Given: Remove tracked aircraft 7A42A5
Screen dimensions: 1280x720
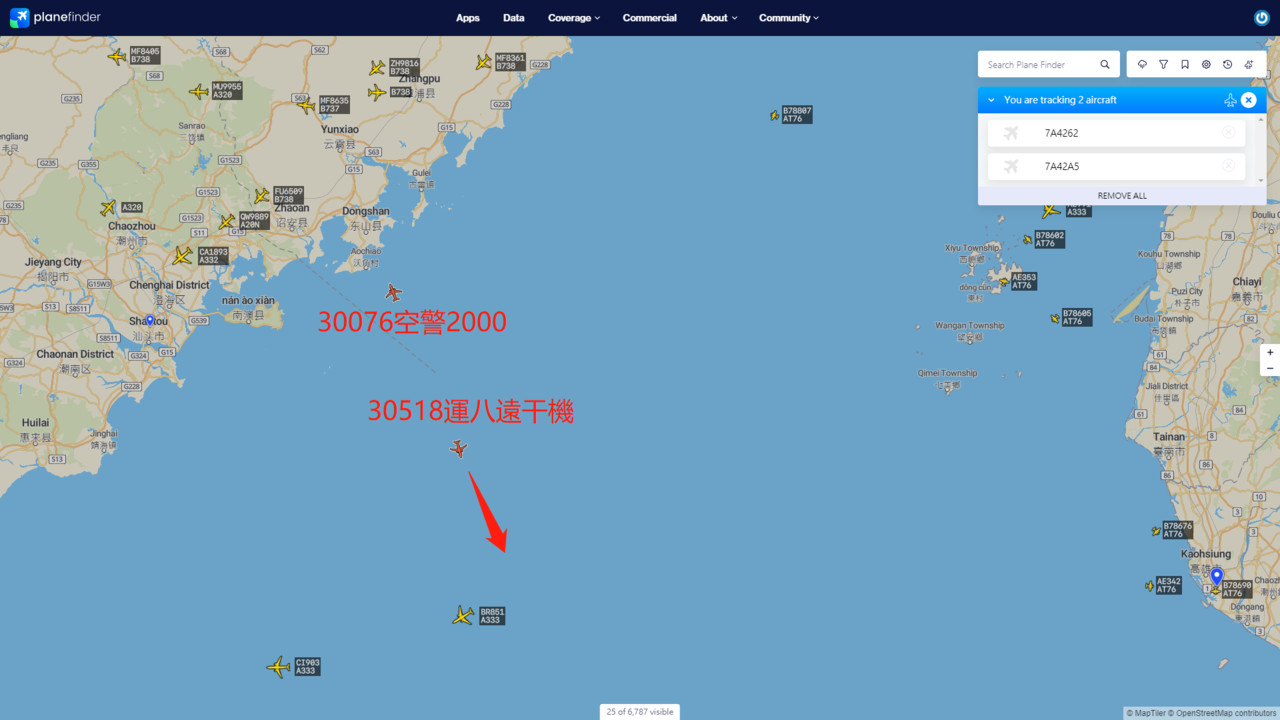Looking at the screenshot, I should tap(1228, 166).
